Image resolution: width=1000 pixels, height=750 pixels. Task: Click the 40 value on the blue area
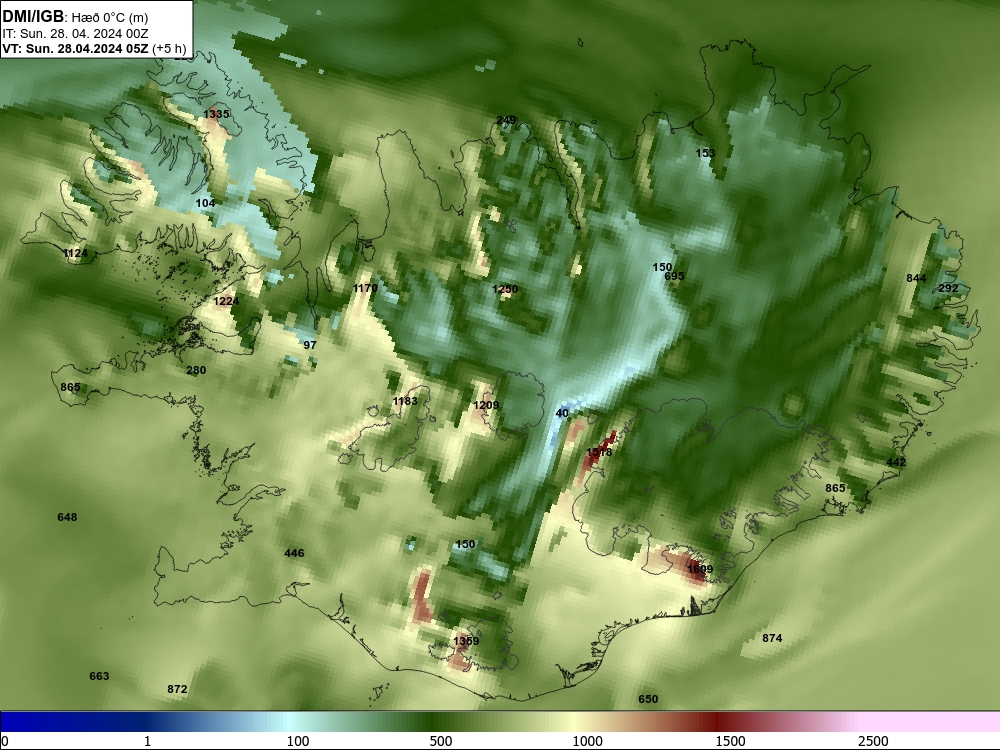pos(562,413)
